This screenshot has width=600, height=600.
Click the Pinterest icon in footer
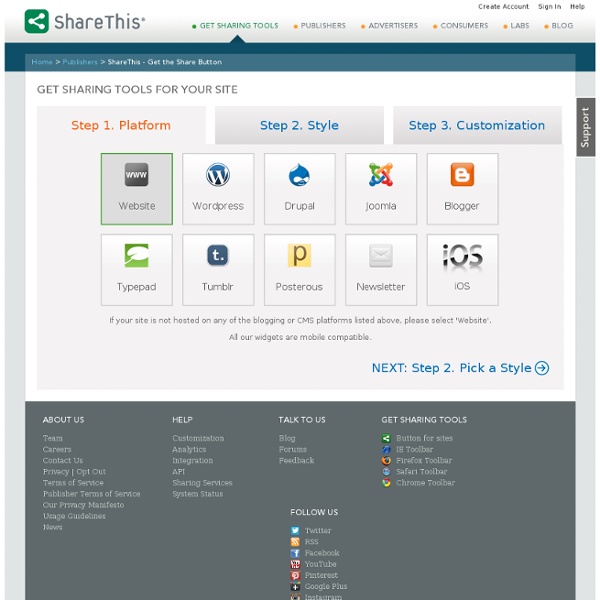pyautogui.click(x=295, y=575)
